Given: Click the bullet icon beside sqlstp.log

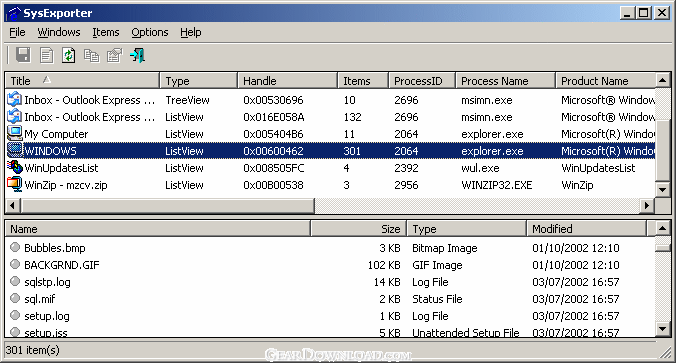Looking at the screenshot, I should tap(15, 281).
